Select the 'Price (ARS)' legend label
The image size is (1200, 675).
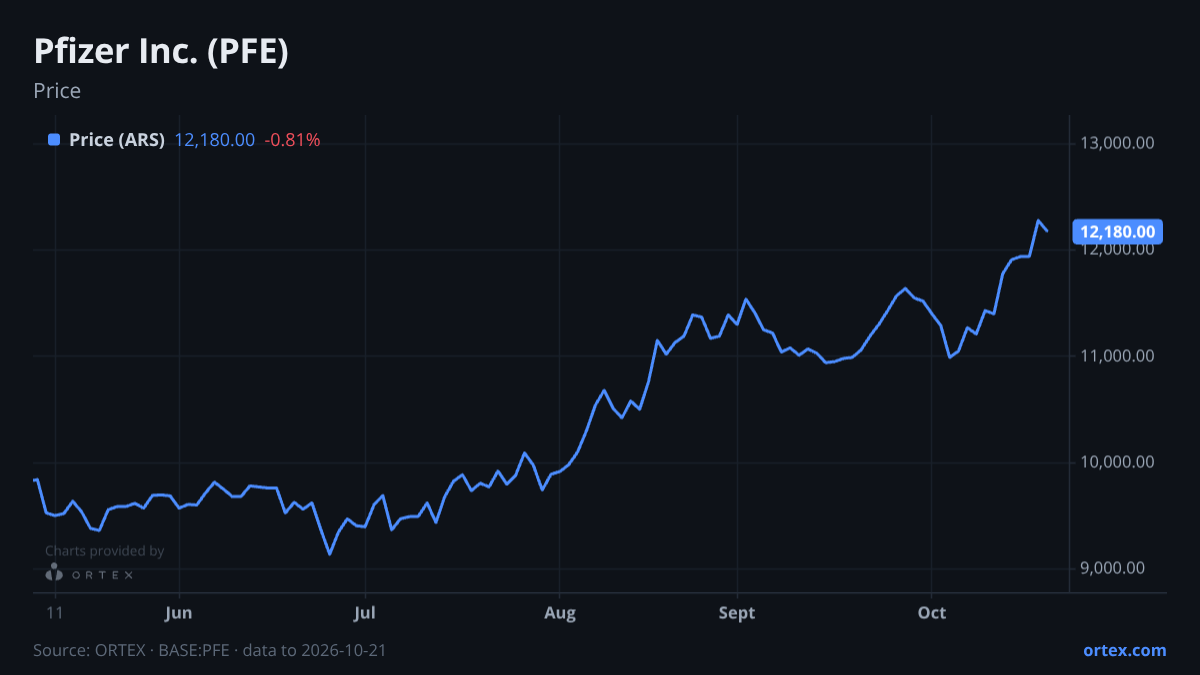tap(117, 140)
